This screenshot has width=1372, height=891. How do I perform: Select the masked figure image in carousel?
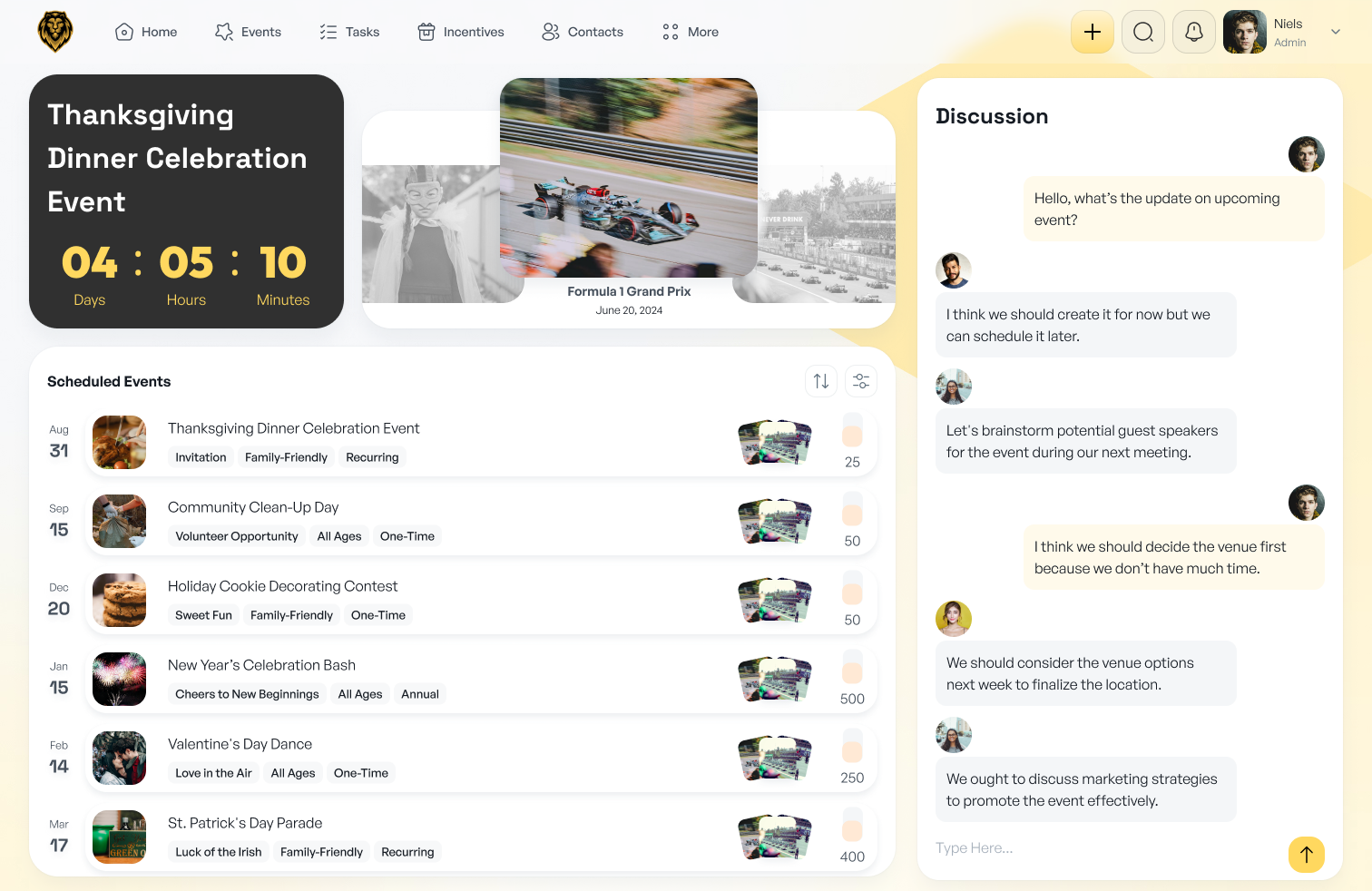point(431,234)
